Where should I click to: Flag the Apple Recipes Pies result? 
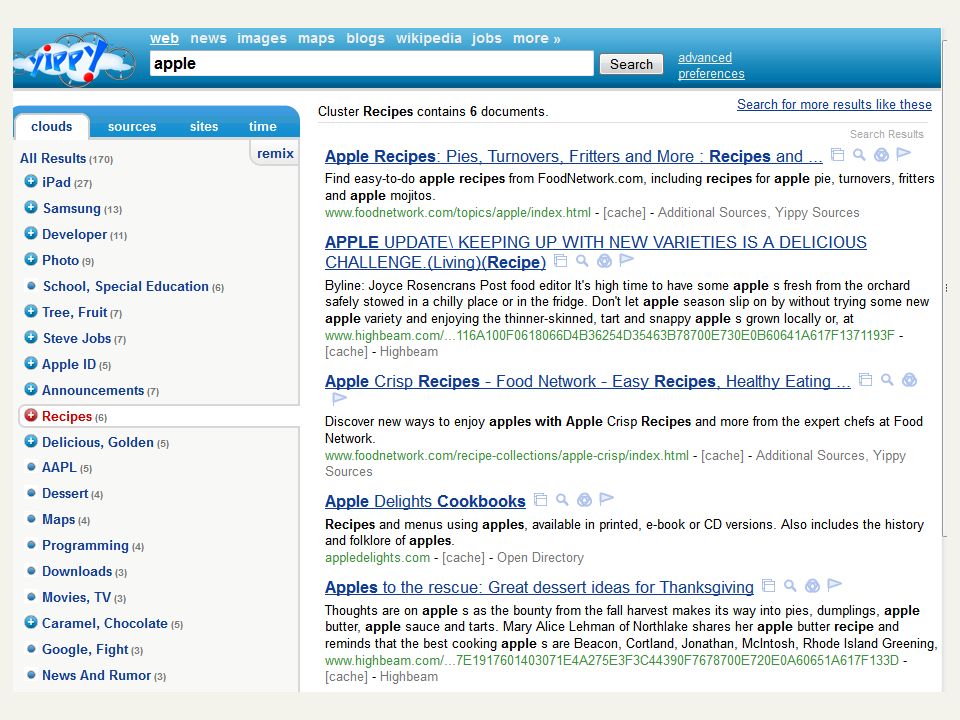point(903,154)
